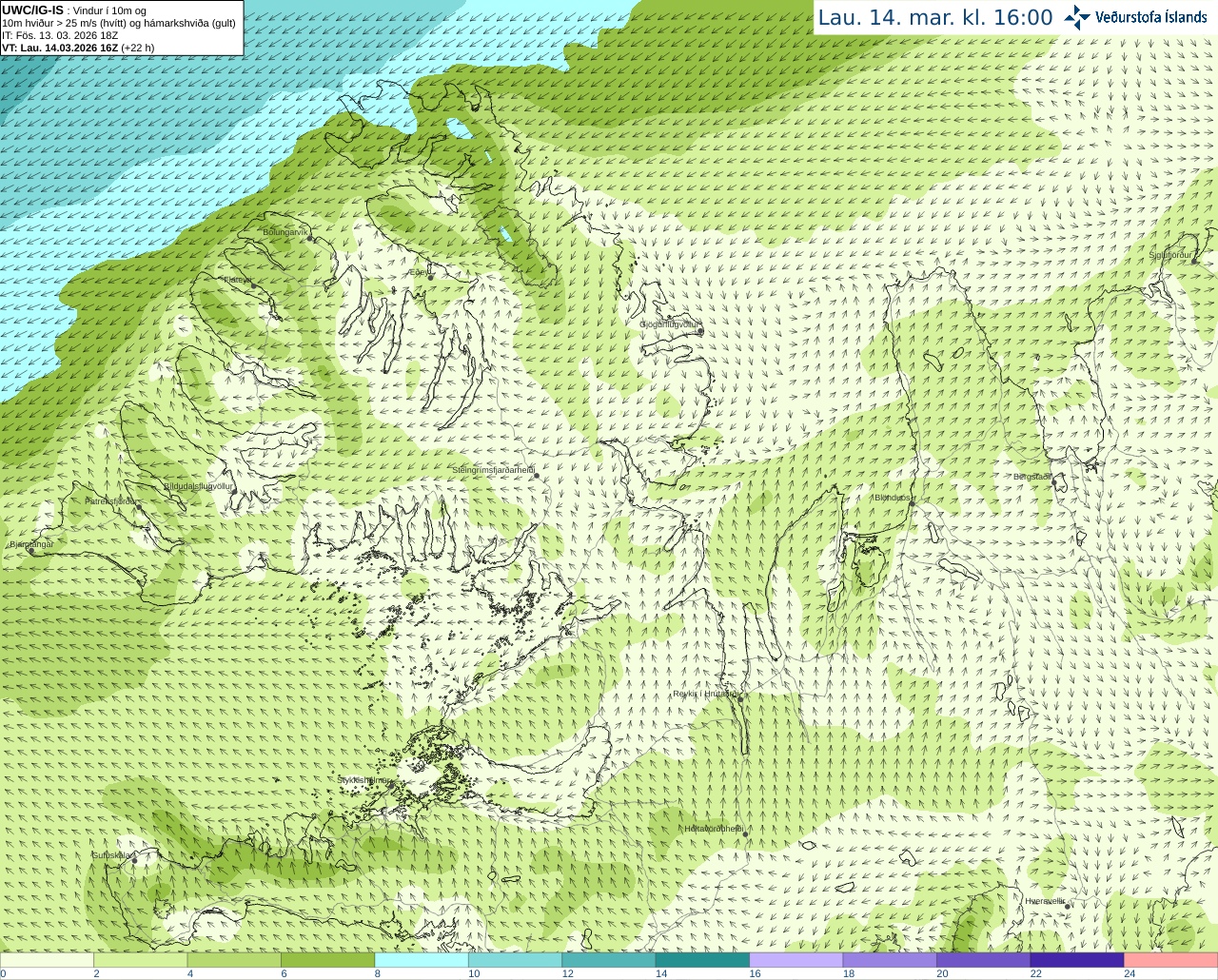Image resolution: width=1218 pixels, height=980 pixels.
Task: Select the Reykir í Hrútafirði station label
Action: click(706, 694)
